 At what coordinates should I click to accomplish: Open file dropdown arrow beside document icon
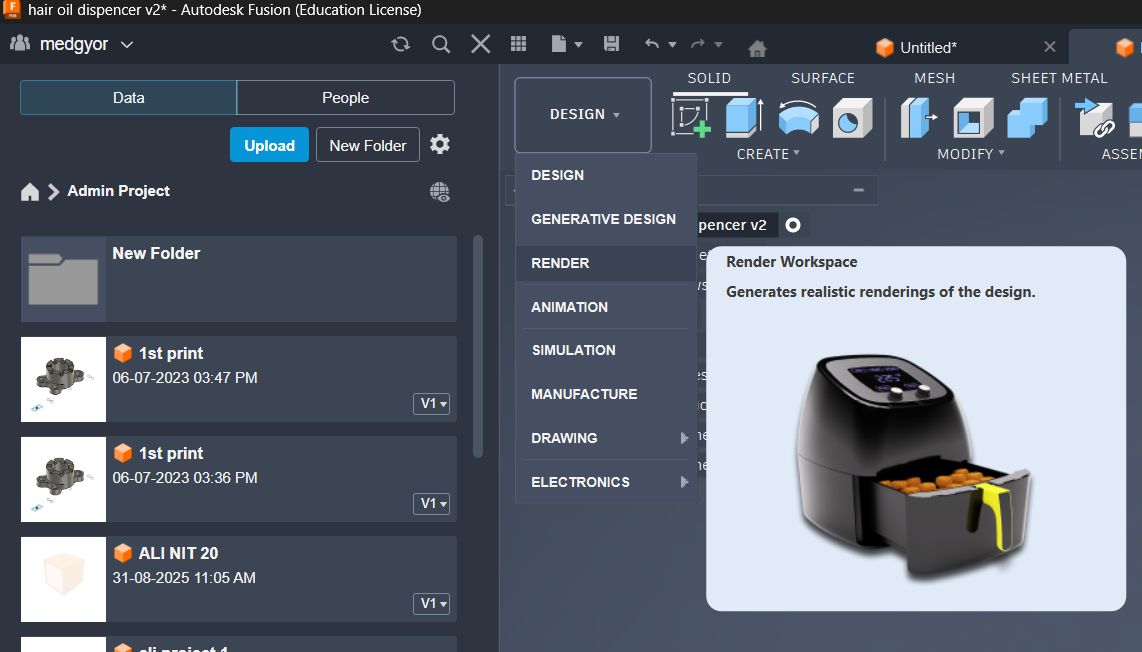[578, 44]
